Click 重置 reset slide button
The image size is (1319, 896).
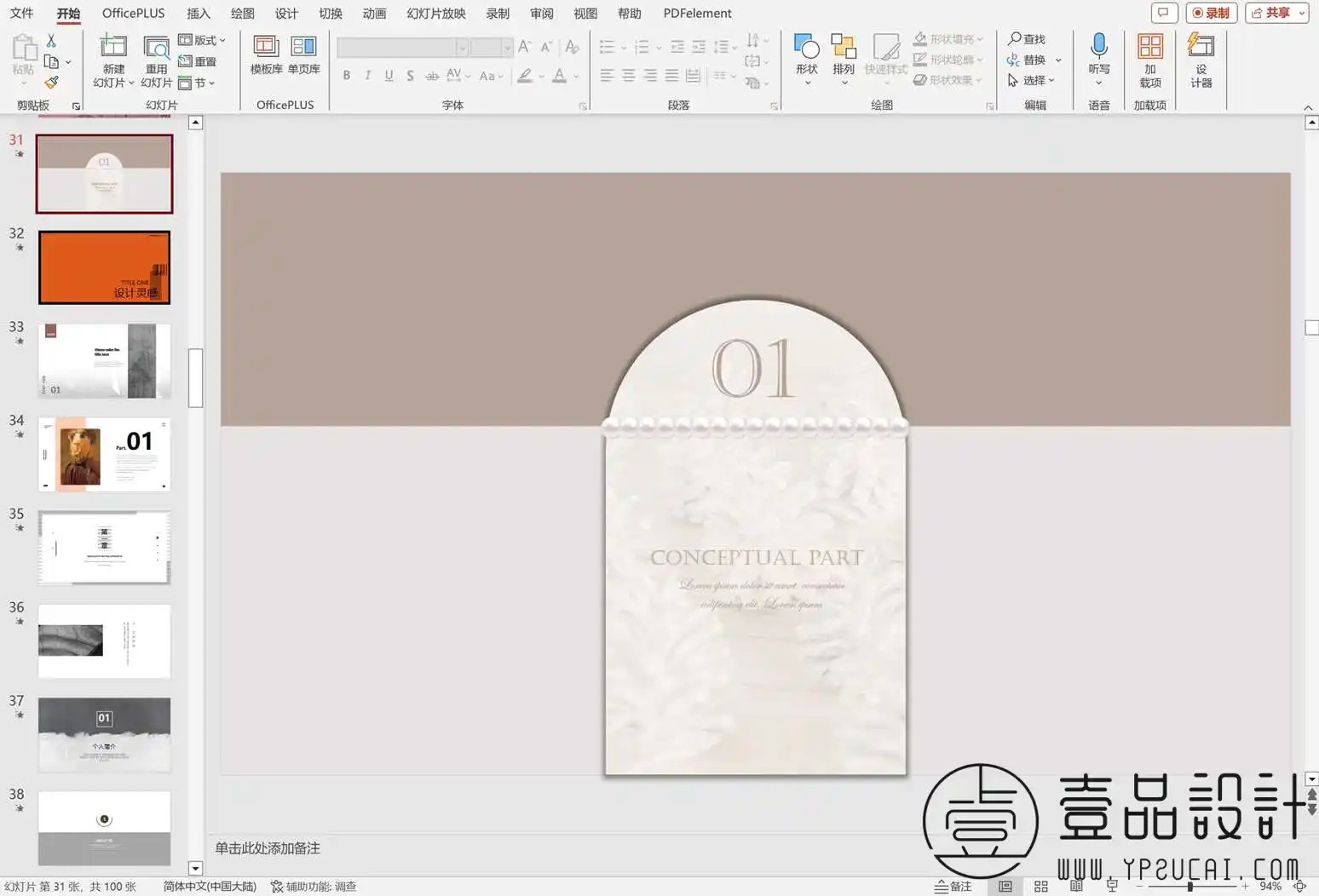click(197, 61)
